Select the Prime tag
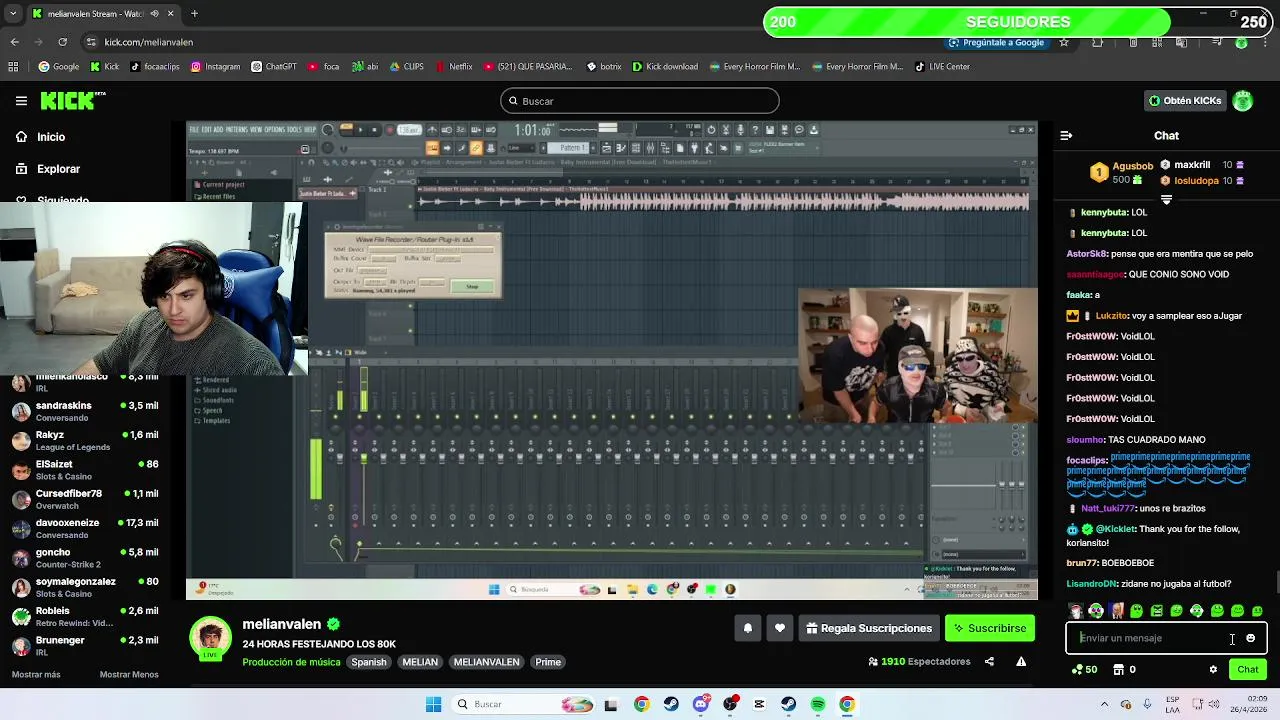Screen dimensions: 1280x720 point(548,662)
